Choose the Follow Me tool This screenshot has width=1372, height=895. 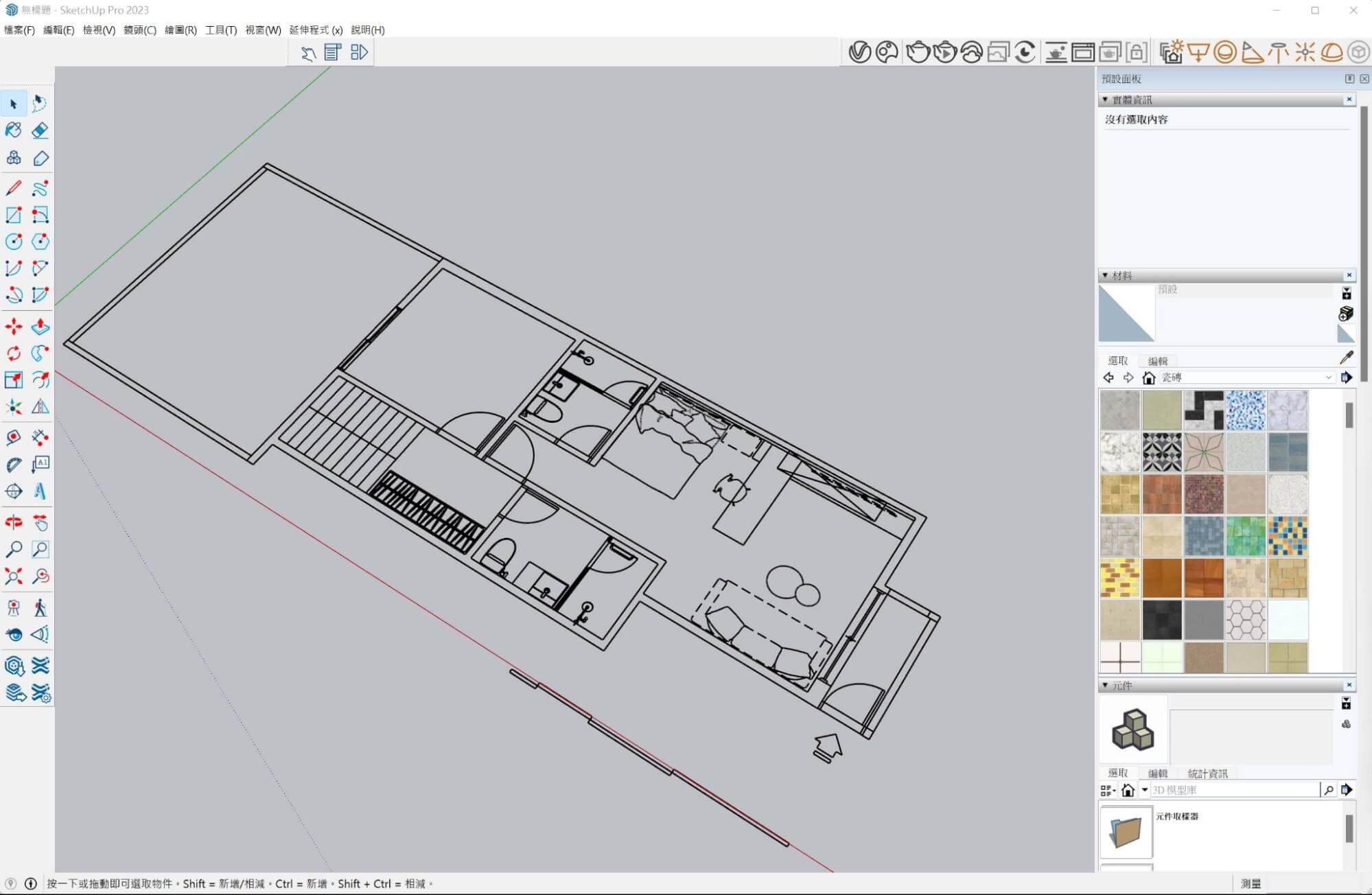pyautogui.click(x=40, y=353)
